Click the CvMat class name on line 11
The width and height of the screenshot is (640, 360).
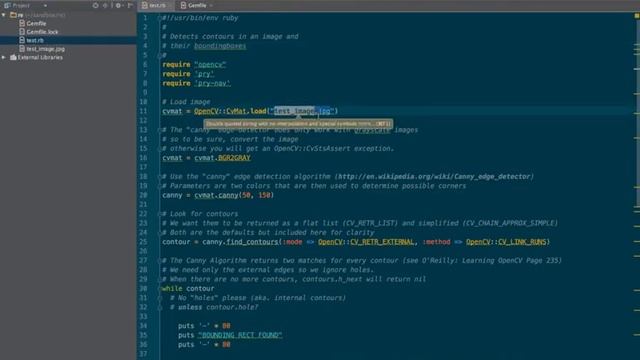(236, 111)
